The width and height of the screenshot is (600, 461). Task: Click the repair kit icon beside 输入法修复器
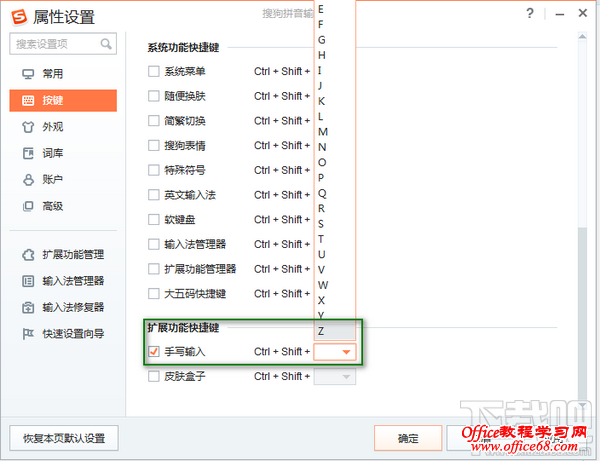[x=28, y=307]
